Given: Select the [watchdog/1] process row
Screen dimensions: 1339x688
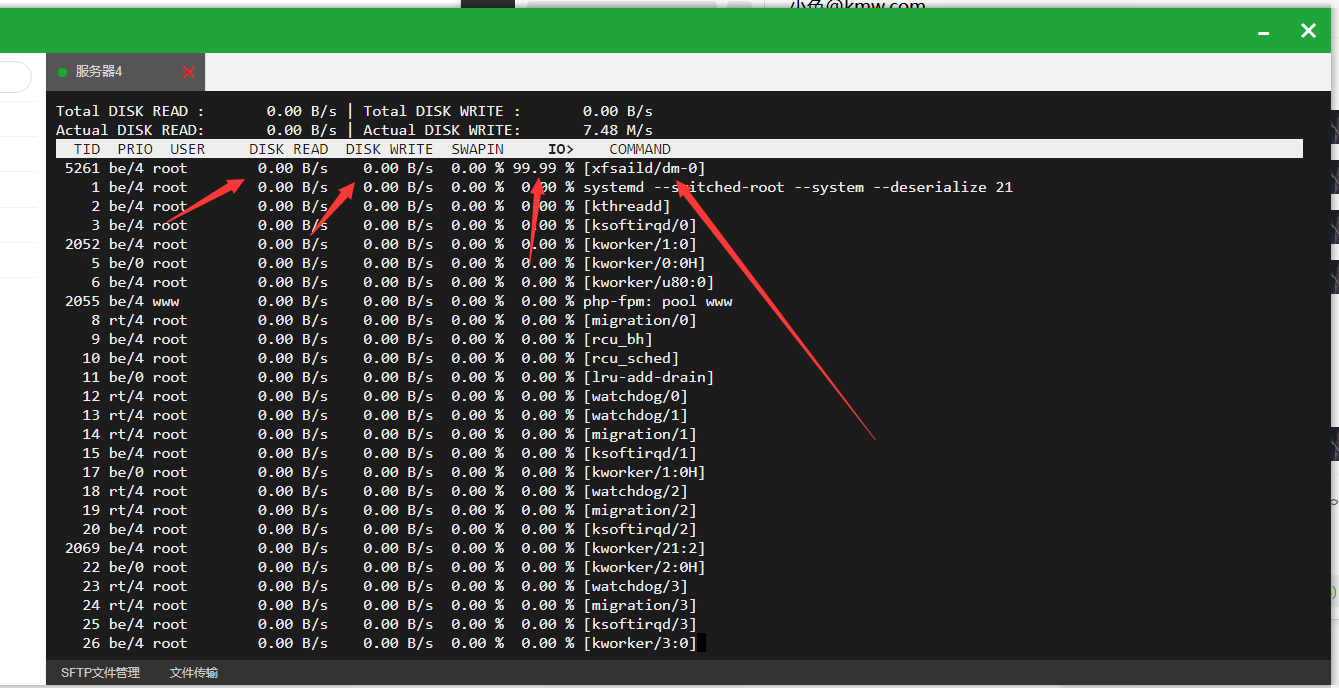Looking at the screenshot, I should pyautogui.click(x=680, y=415).
